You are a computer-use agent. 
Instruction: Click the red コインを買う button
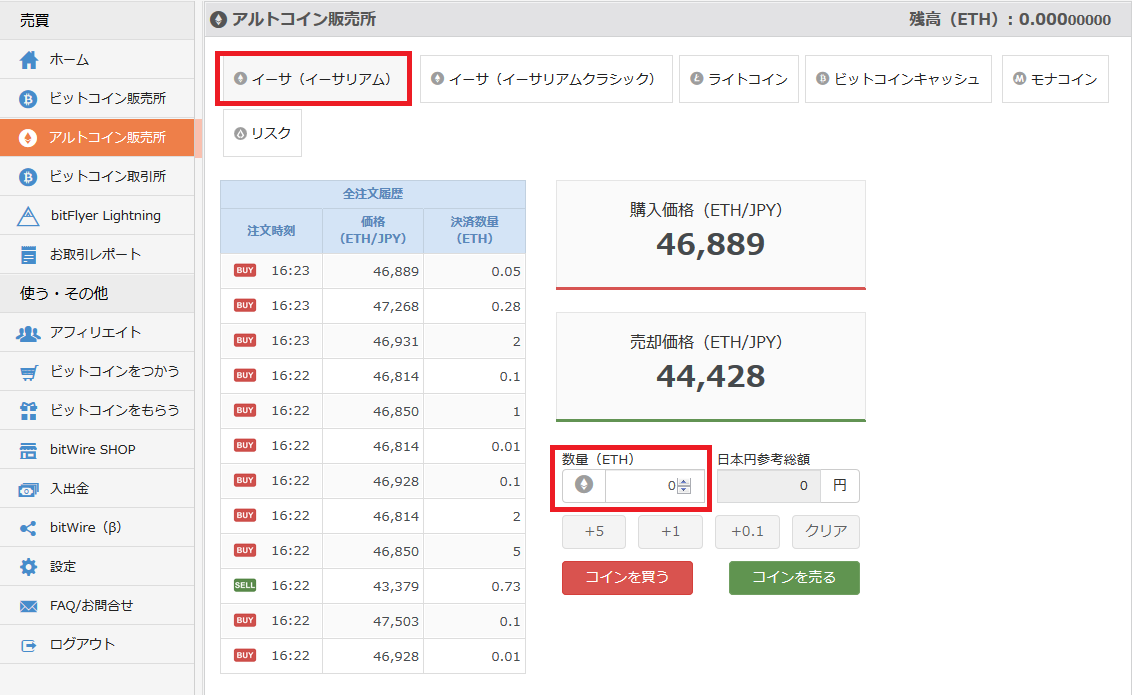click(627, 578)
